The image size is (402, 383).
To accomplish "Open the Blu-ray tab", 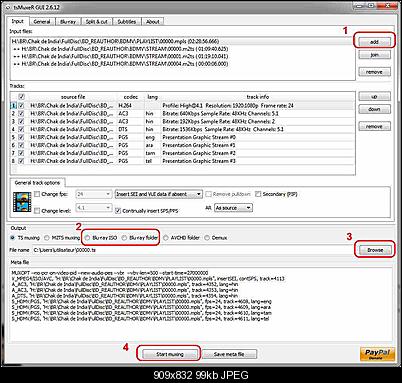I will tap(68, 22).
